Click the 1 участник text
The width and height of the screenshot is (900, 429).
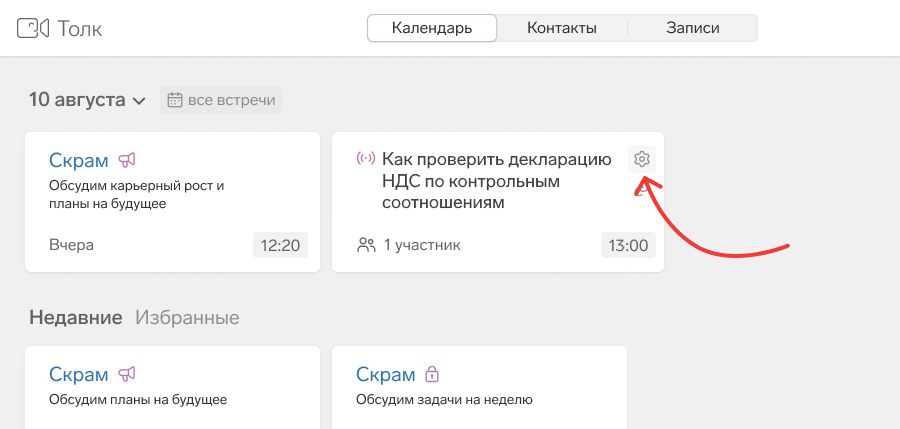pyautogui.click(x=422, y=246)
